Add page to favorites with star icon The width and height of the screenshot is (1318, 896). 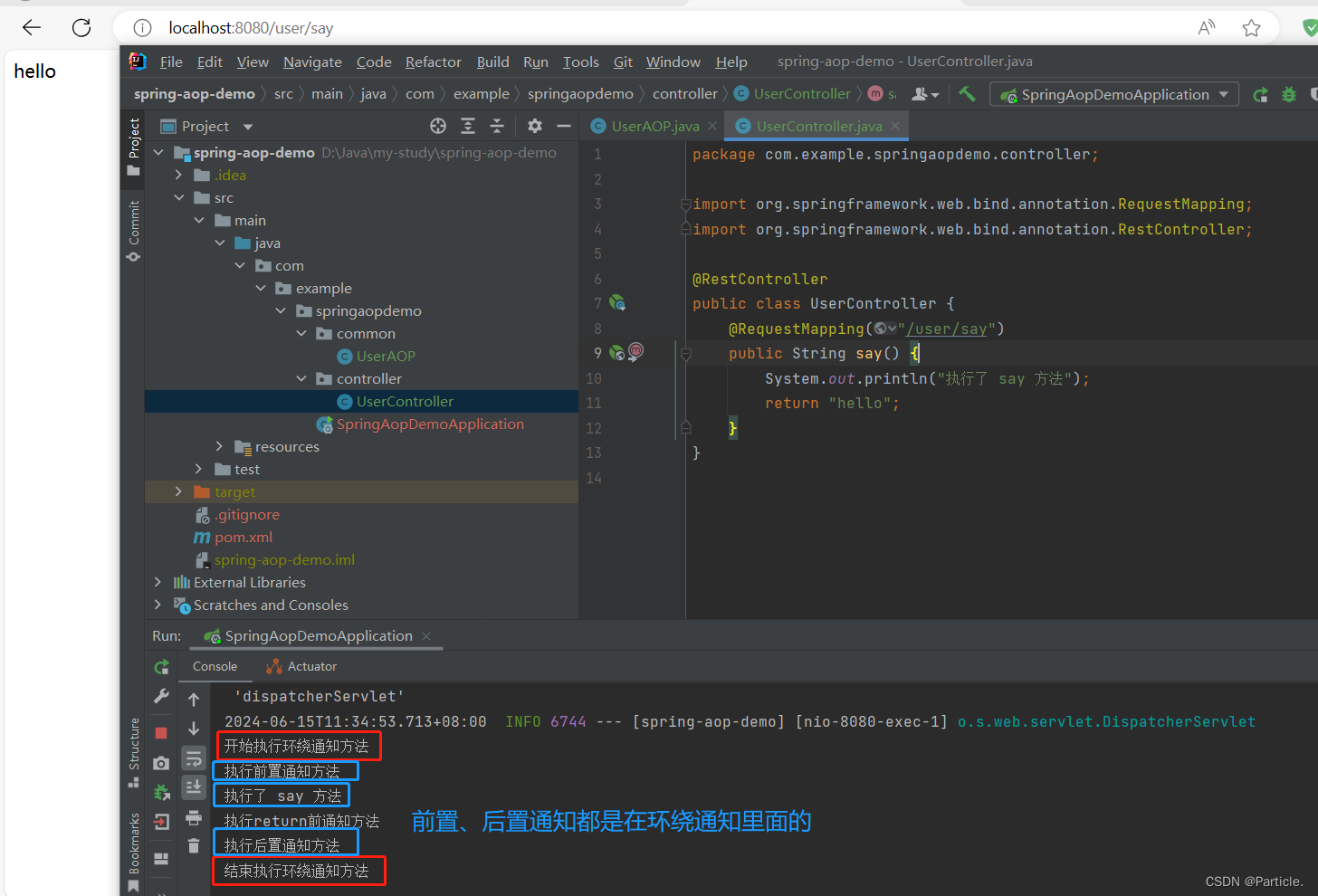click(x=1251, y=28)
